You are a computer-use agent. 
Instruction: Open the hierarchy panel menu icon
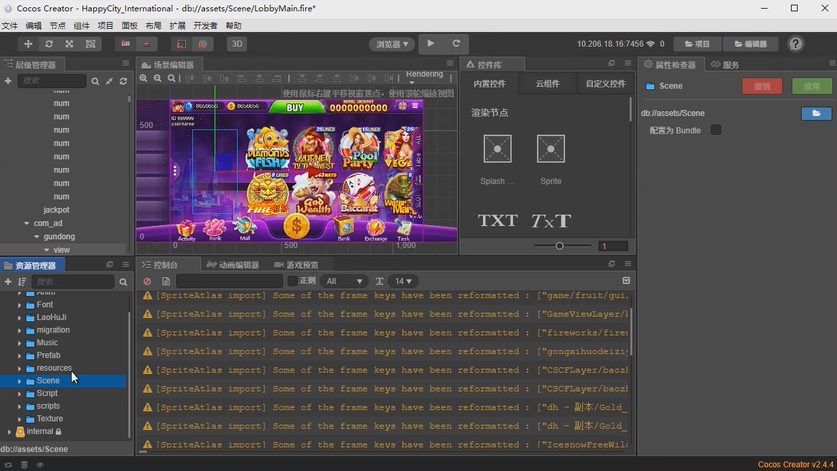tap(126, 64)
